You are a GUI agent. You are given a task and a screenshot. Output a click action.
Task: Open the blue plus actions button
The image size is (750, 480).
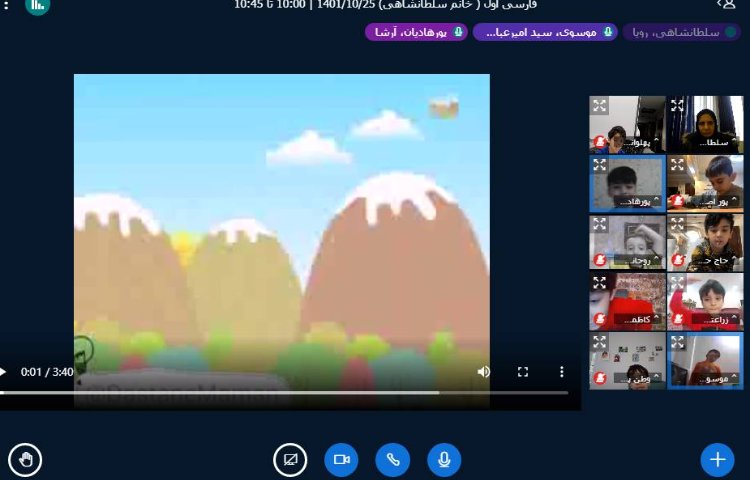[x=717, y=460]
